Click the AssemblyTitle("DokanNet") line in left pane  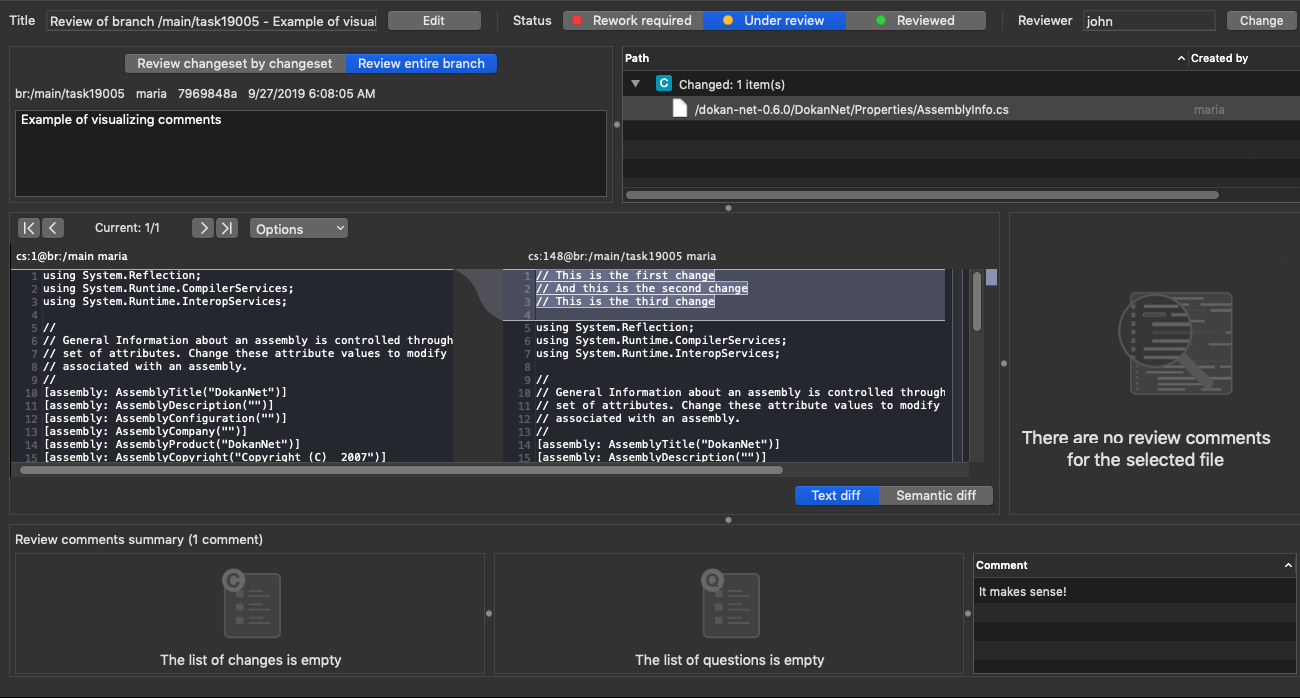[x=165, y=392]
